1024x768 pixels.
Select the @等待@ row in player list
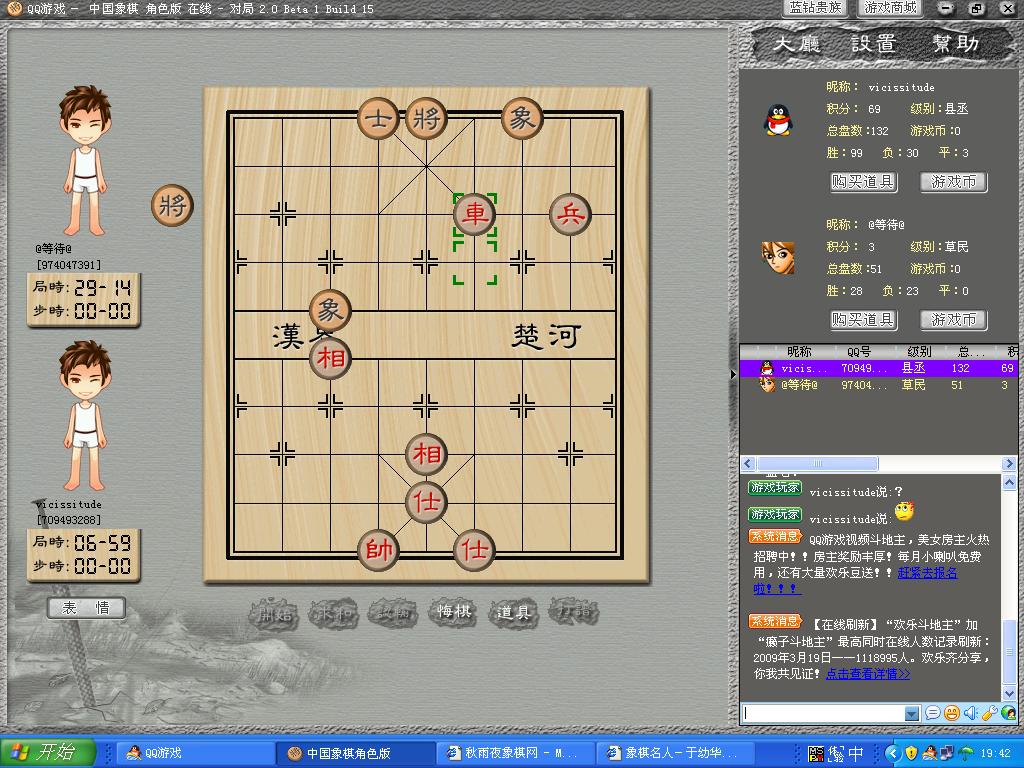point(878,385)
